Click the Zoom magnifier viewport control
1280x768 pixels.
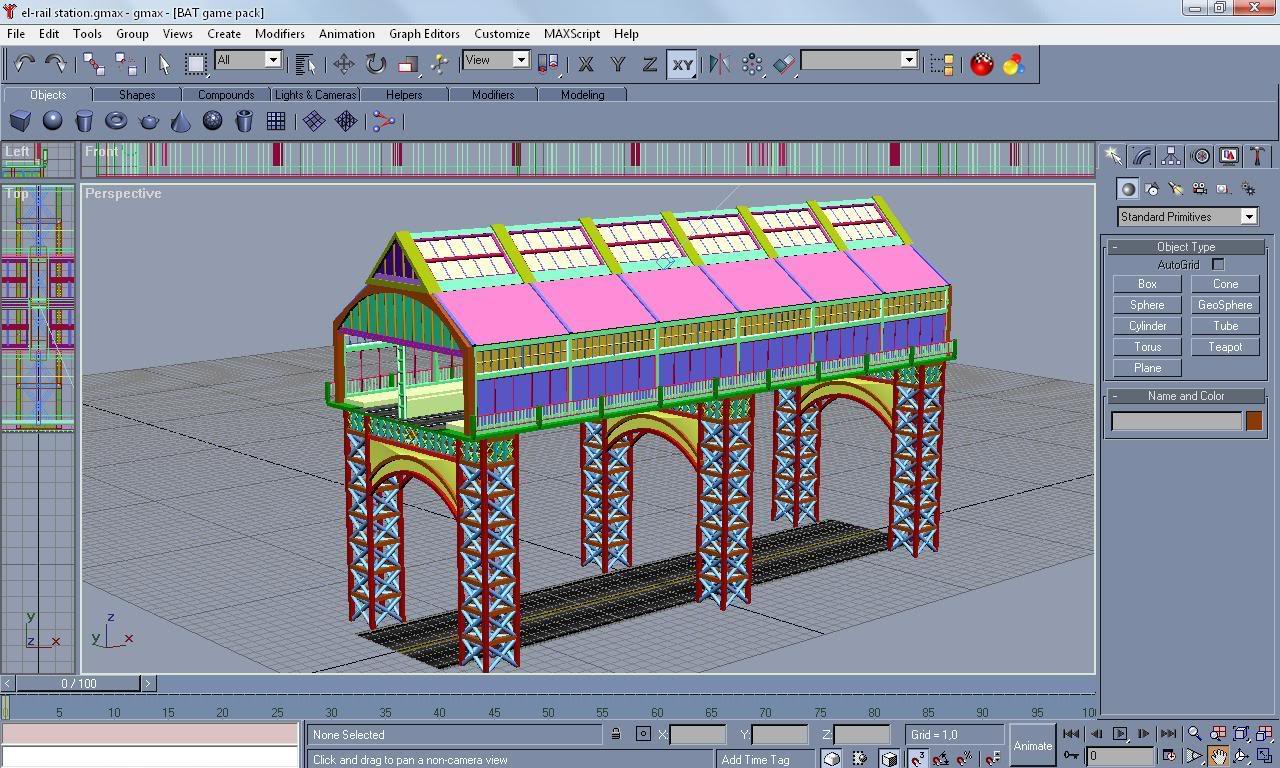1194,734
